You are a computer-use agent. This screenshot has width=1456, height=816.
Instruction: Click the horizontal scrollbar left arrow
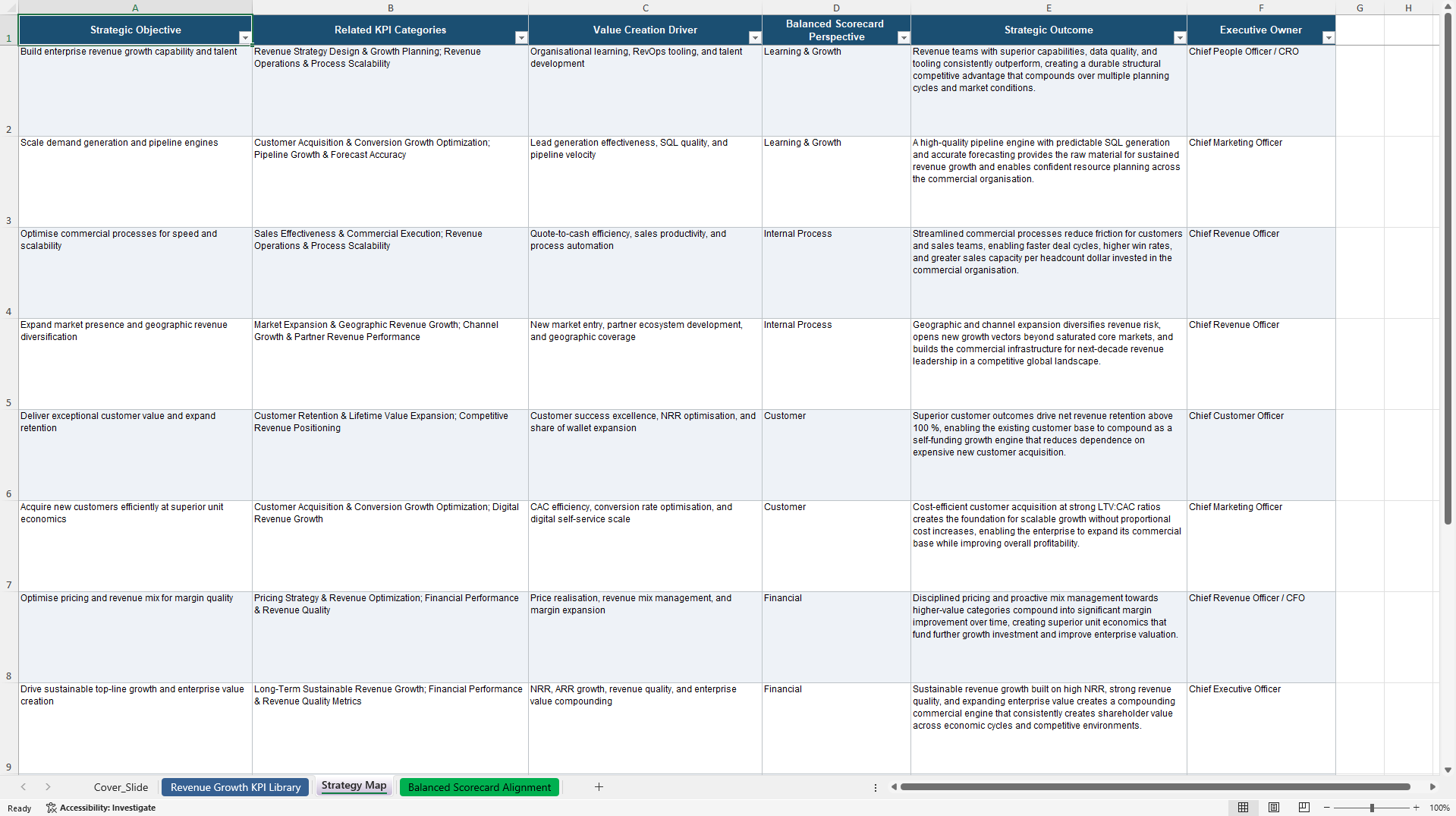(894, 787)
